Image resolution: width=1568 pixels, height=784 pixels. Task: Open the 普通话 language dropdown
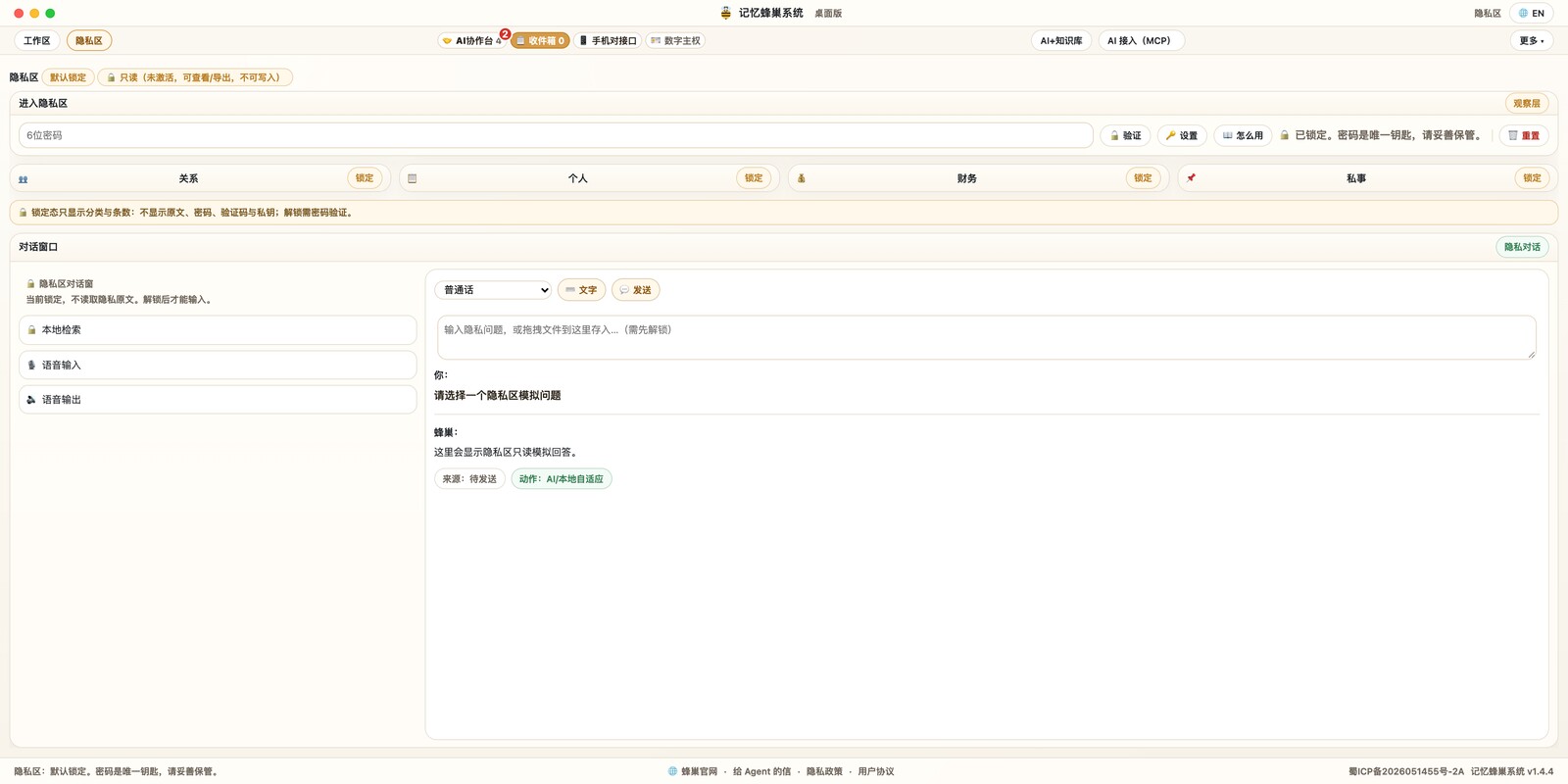tap(493, 290)
